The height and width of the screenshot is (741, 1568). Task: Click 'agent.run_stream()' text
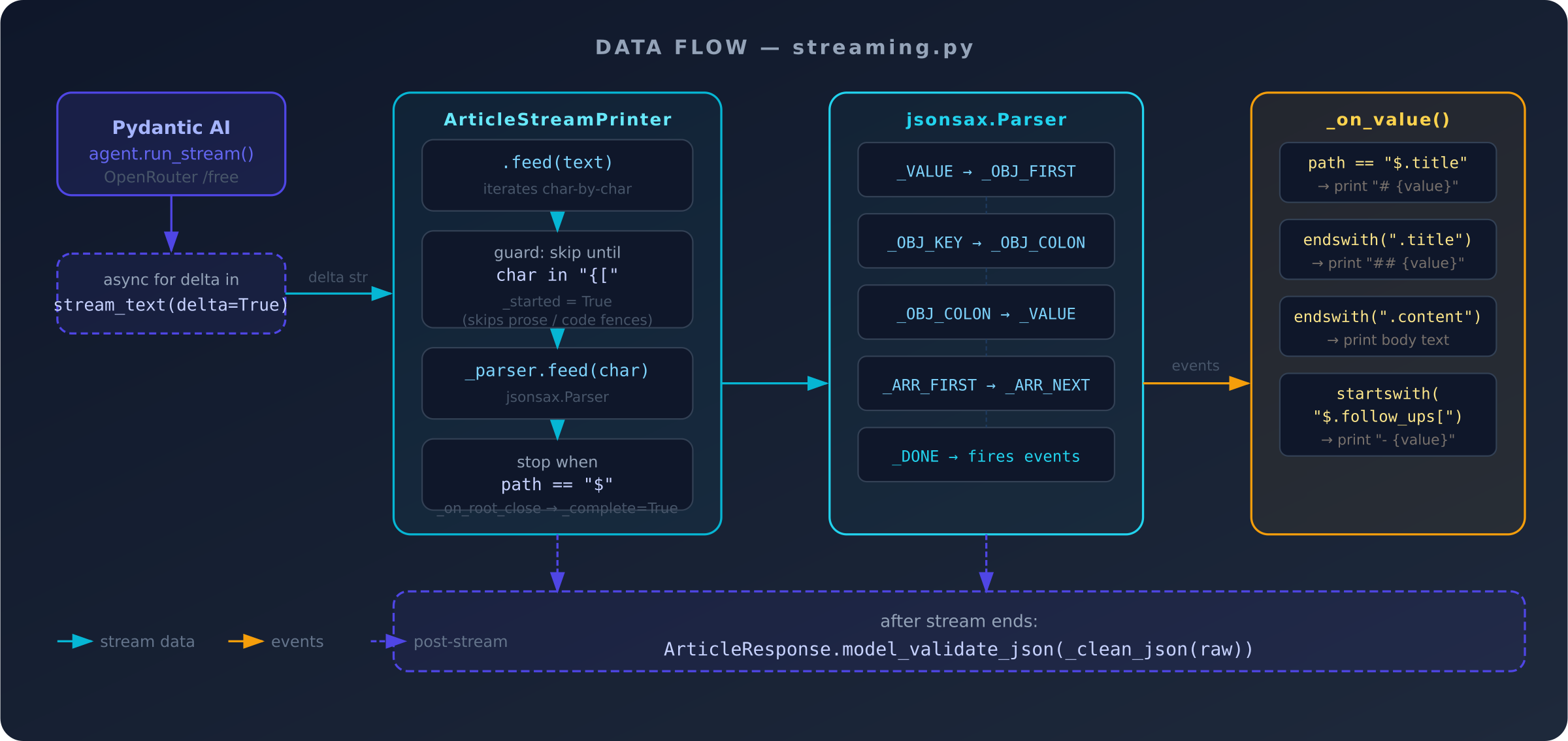[171, 154]
